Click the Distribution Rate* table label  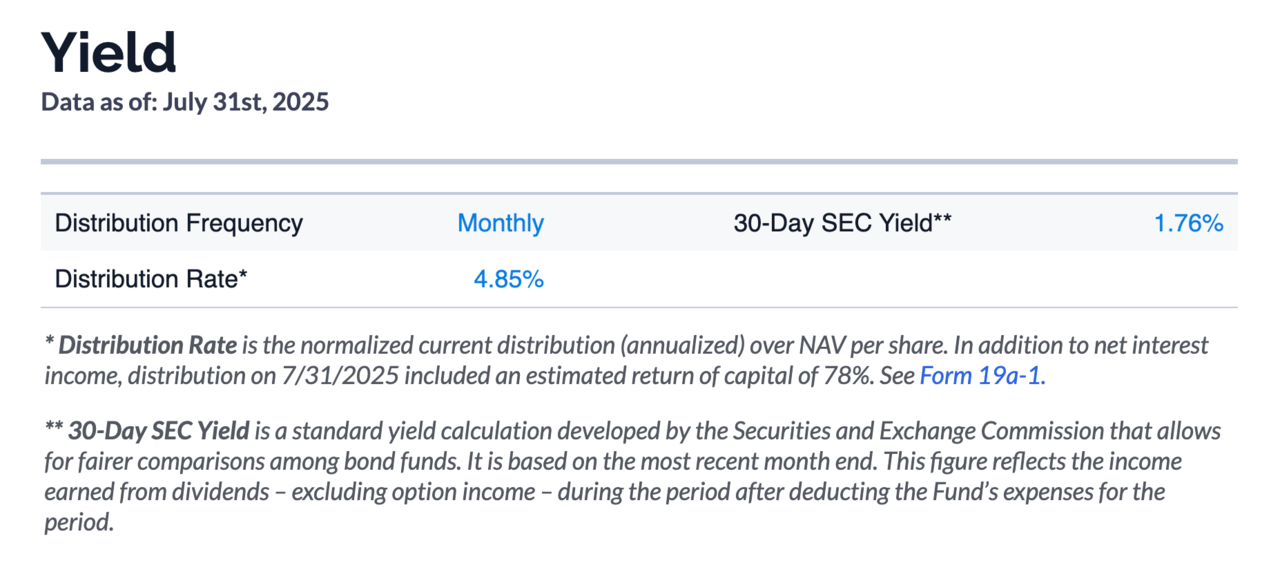(x=150, y=279)
